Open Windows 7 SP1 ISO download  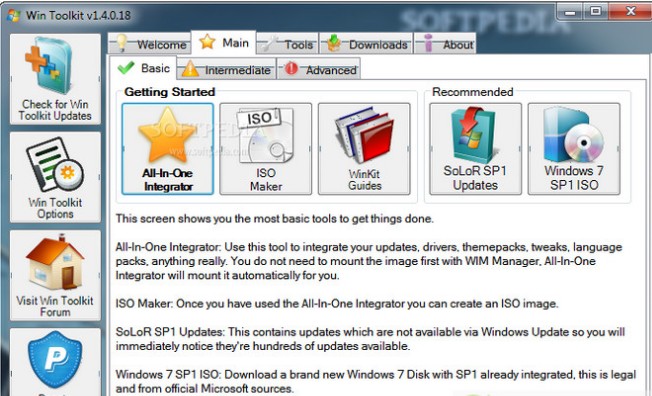pos(574,149)
